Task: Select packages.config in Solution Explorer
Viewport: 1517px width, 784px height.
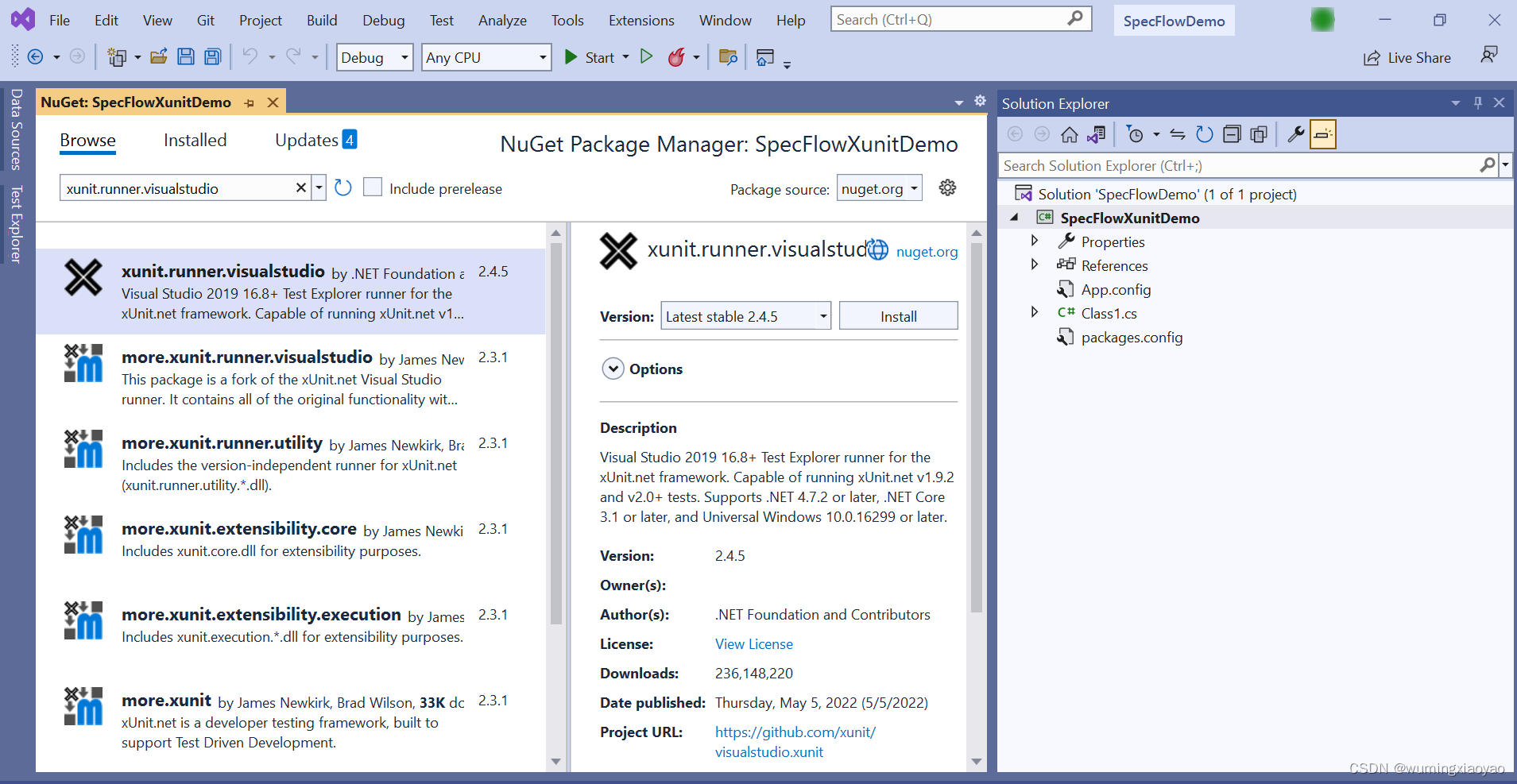Action: 1132,337
